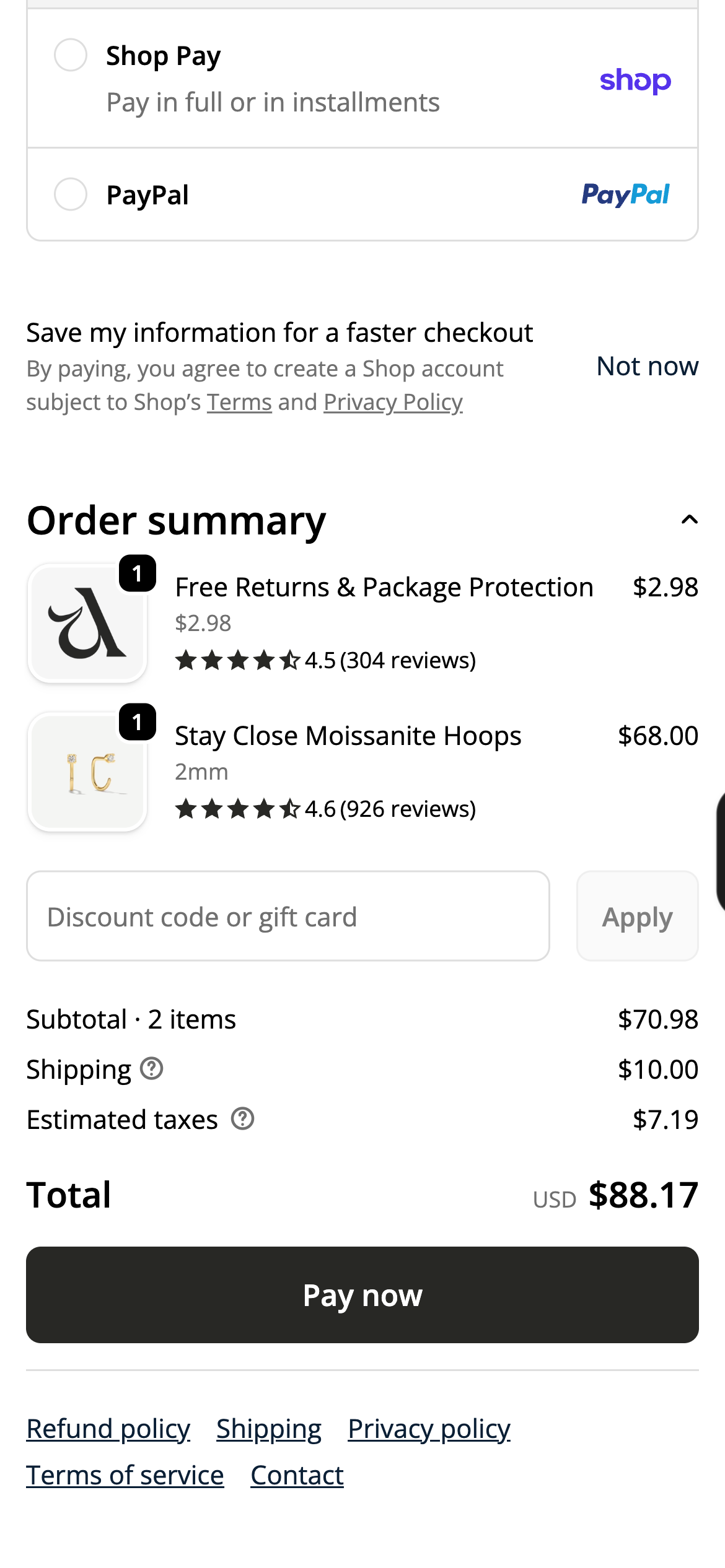Open the Terms of service link
This screenshot has width=725, height=1568.
[125, 1475]
